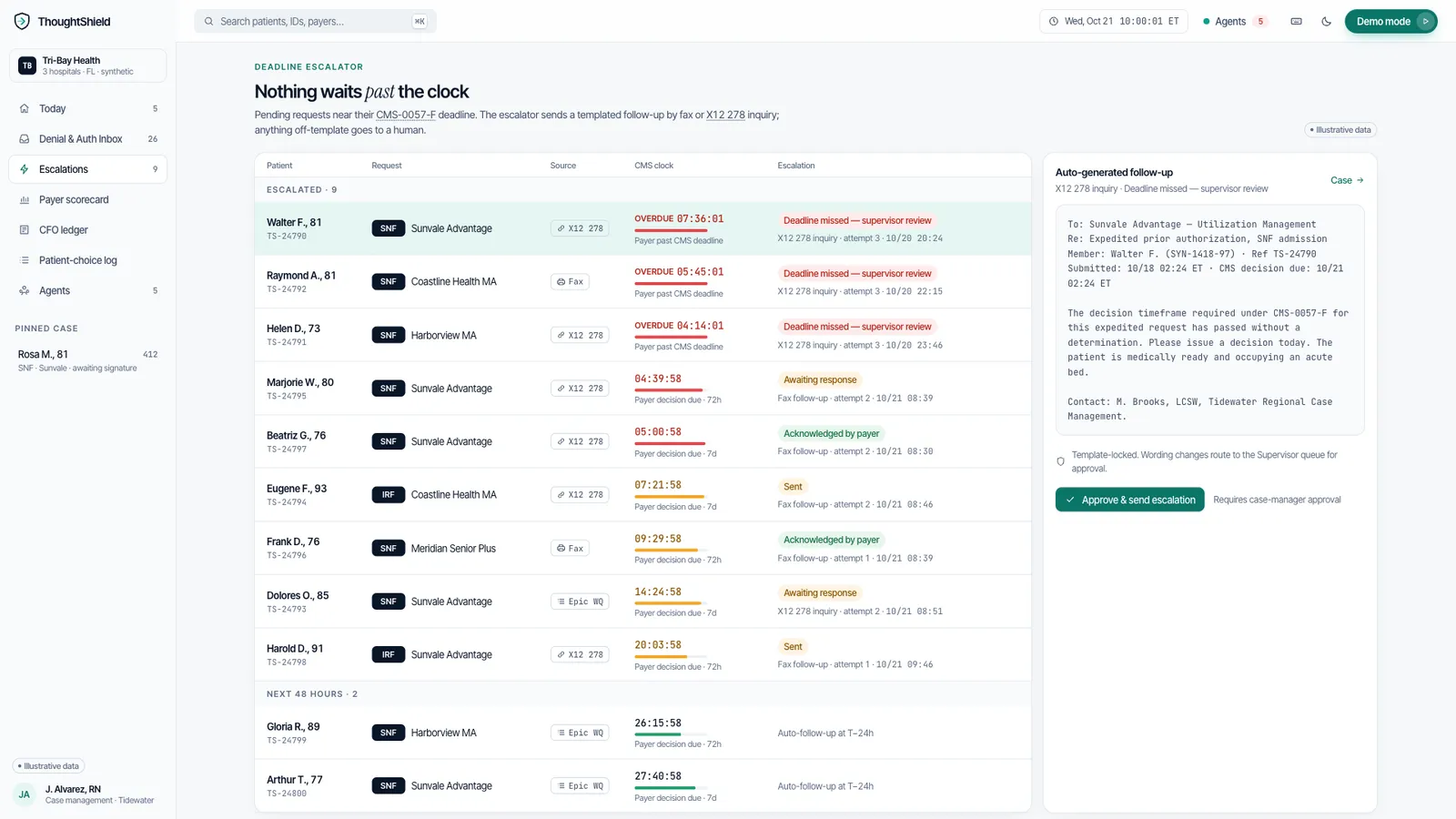Go to Payer scorecard page
Screen dimensions: 1456x819
pyautogui.click(x=88, y=200)
